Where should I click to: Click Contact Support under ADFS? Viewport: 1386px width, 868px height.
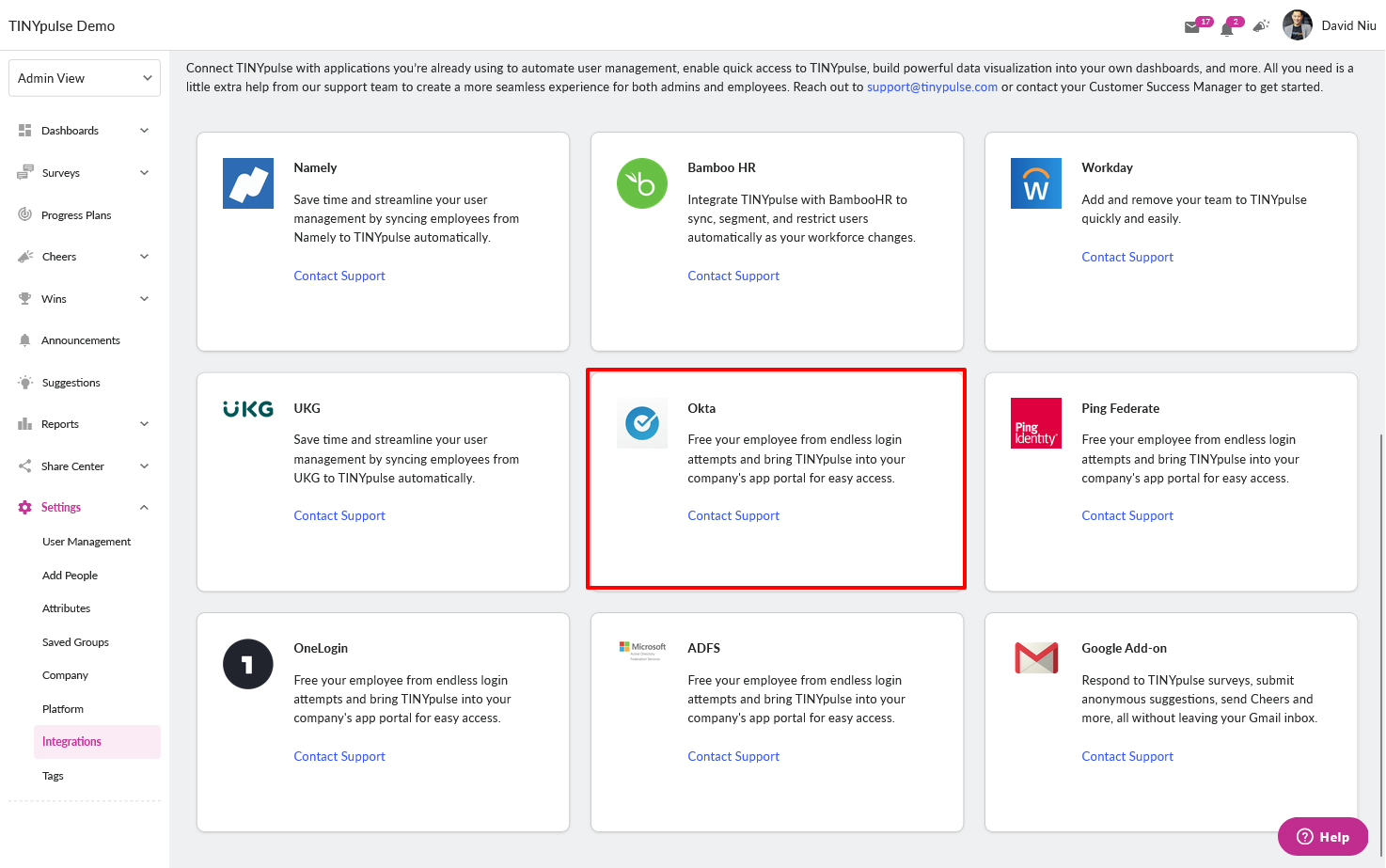[733, 756]
